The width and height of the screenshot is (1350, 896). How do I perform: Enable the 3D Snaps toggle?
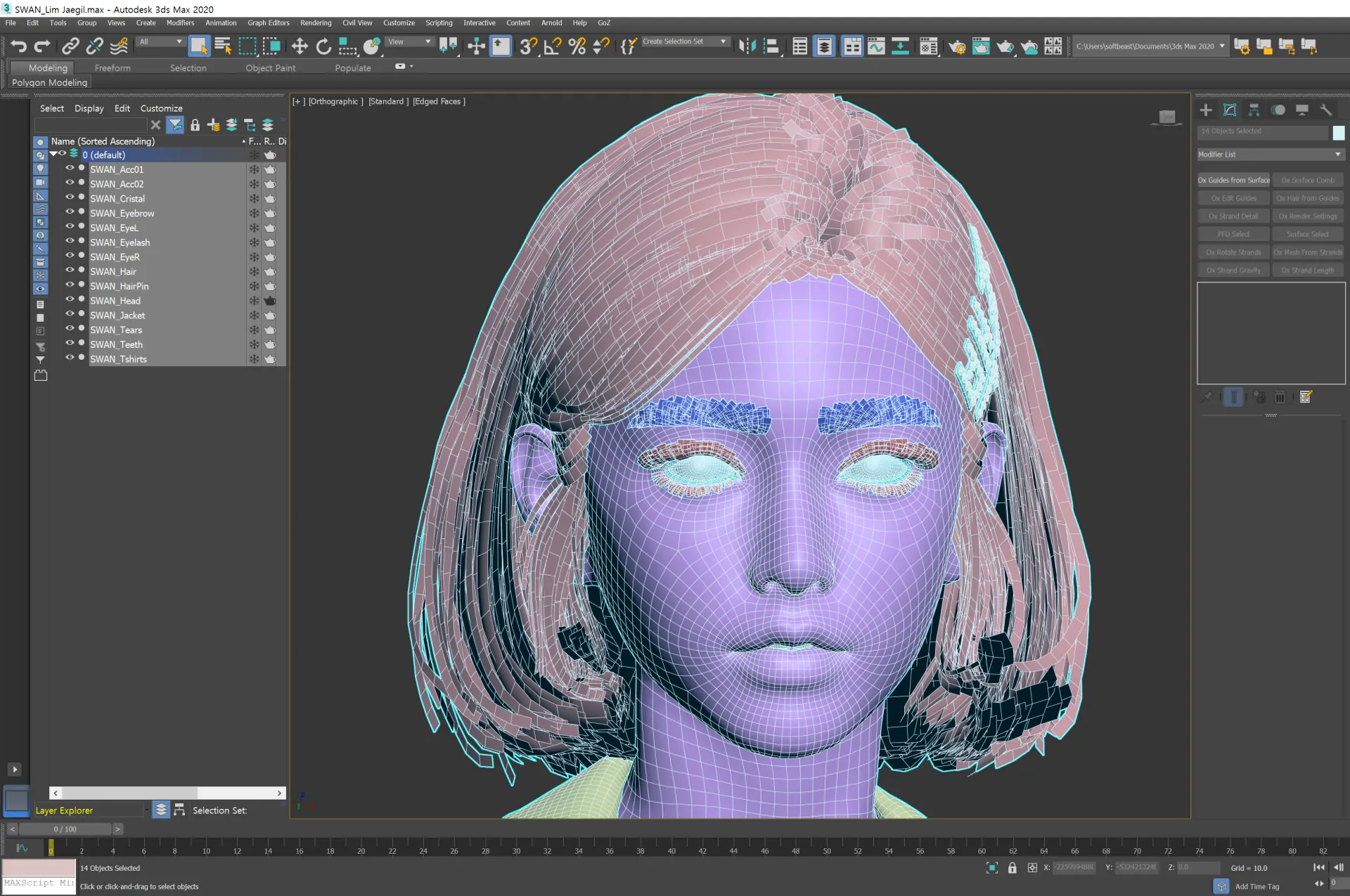click(527, 46)
